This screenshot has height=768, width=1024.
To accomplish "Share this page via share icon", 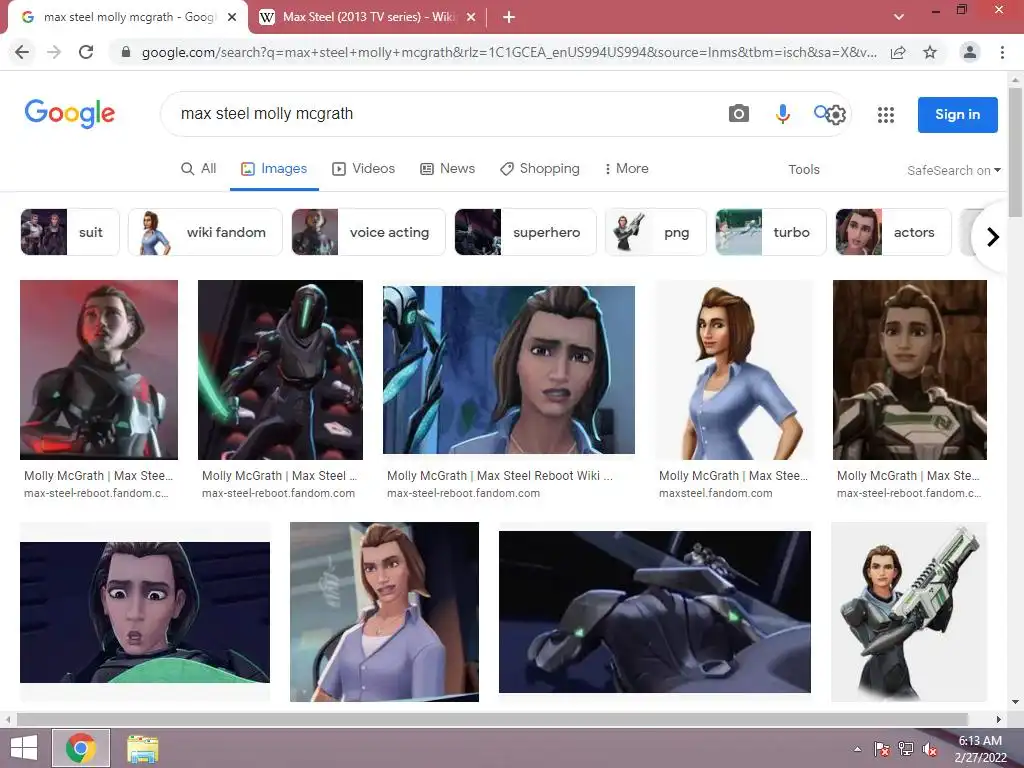I will (x=898, y=52).
